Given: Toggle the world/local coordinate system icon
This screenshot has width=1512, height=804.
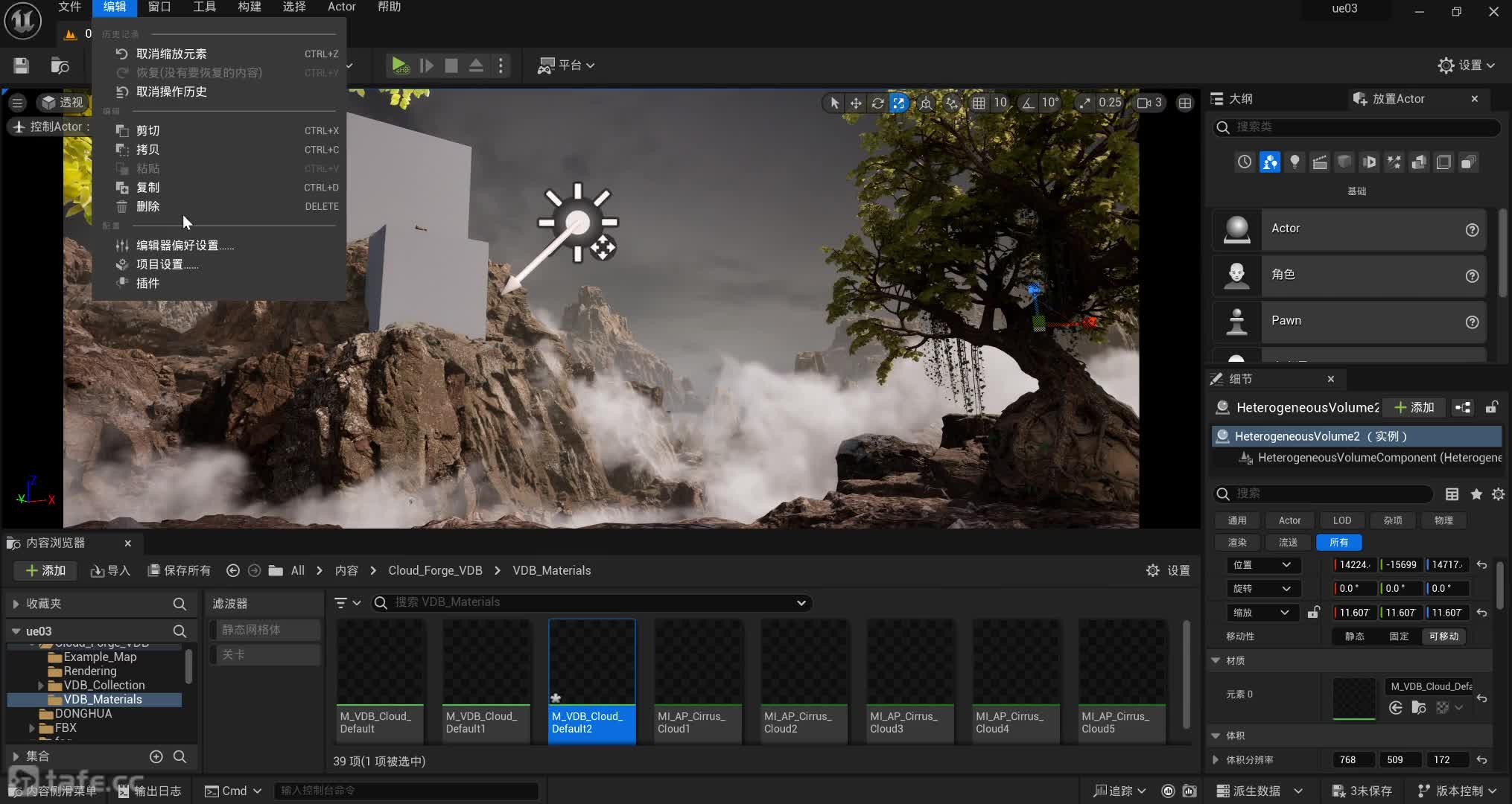Looking at the screenshot, I should click(x=926, y=103).
